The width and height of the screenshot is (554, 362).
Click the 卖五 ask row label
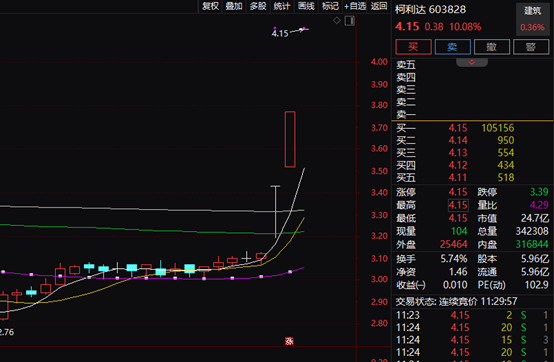406,65
